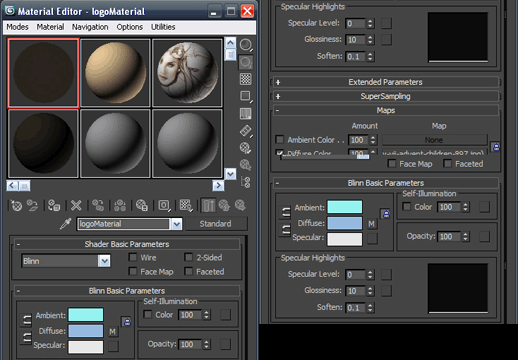Open the Material ID Channel flyout (0 icon)

click(164, 205)
